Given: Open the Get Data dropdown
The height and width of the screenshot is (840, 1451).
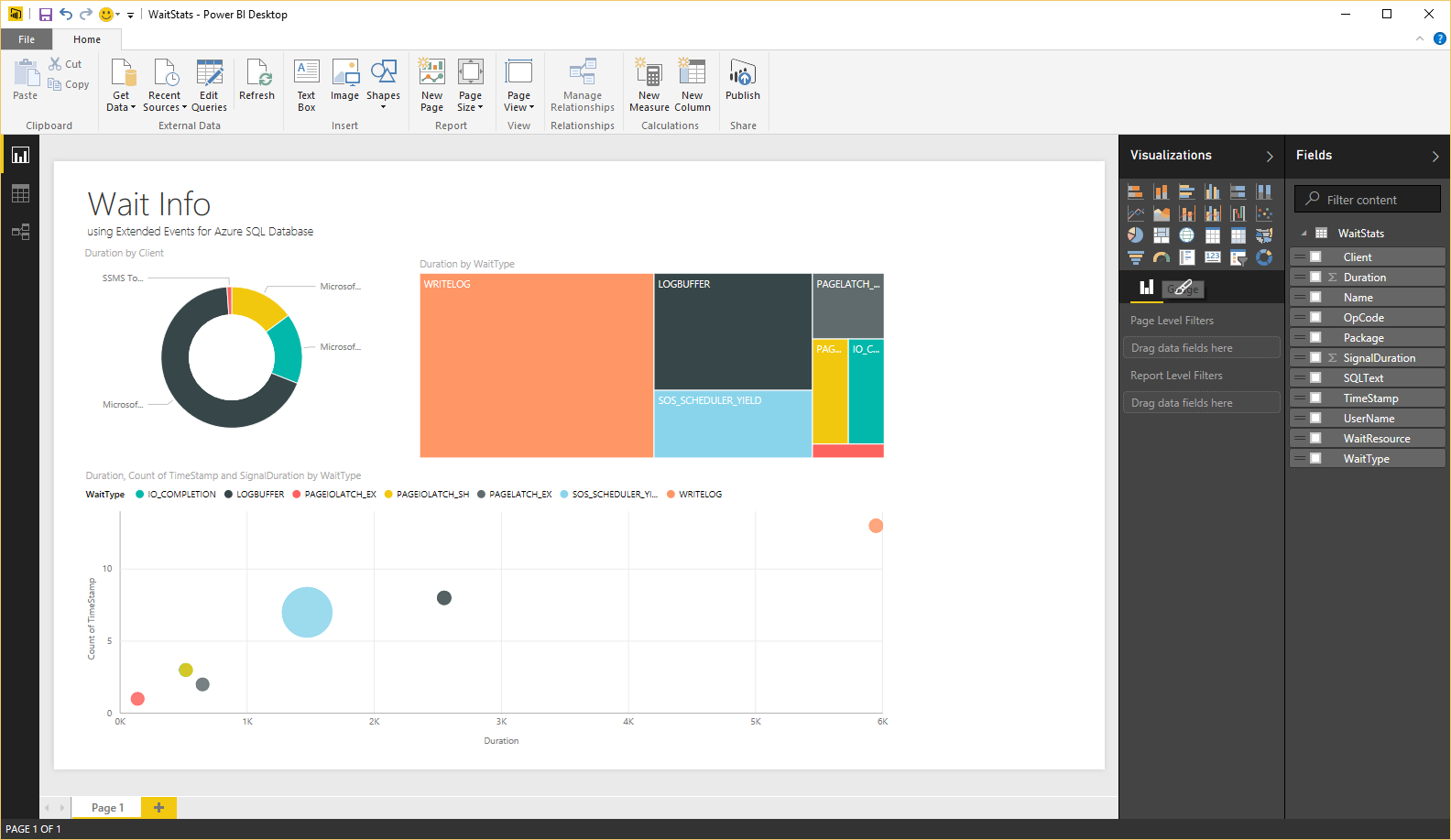Looking at the screenshot, I should click(x=121, y=84).
